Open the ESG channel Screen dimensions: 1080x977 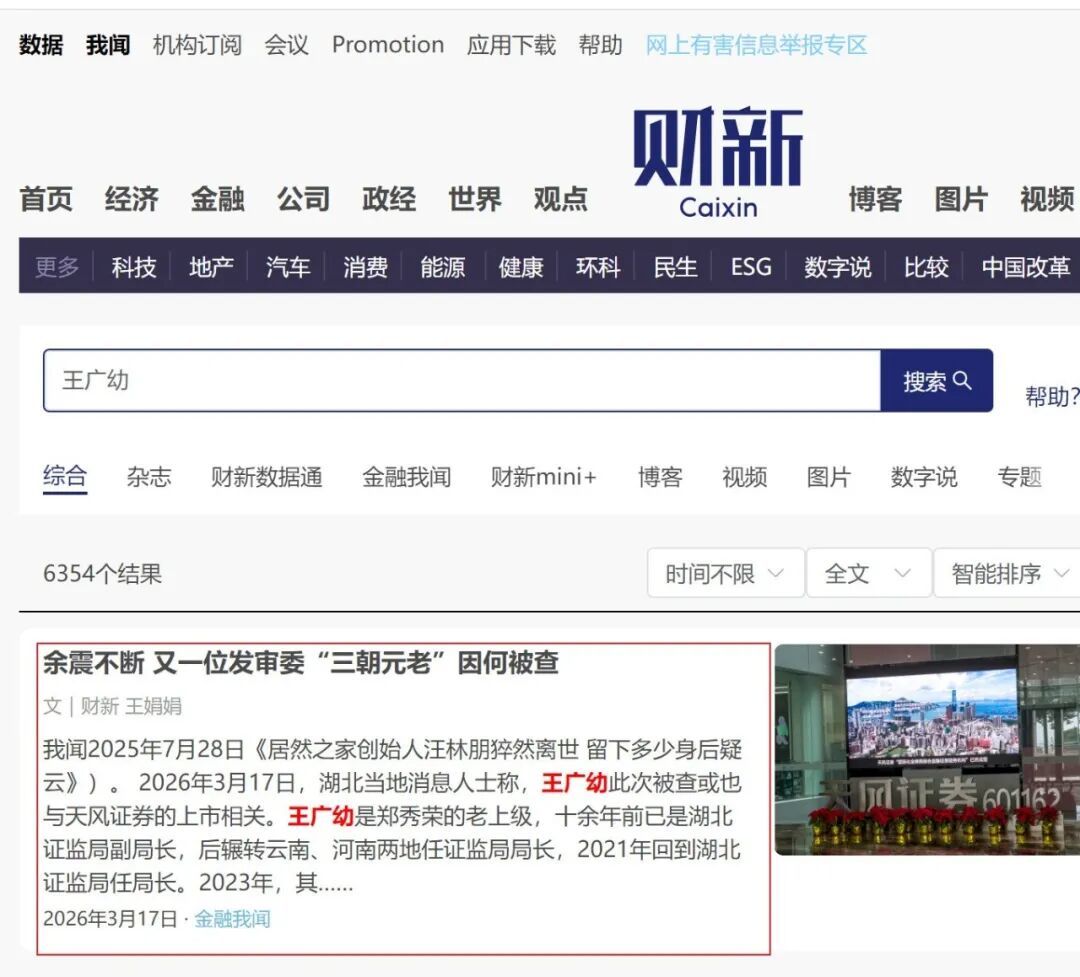click(751, 267)
